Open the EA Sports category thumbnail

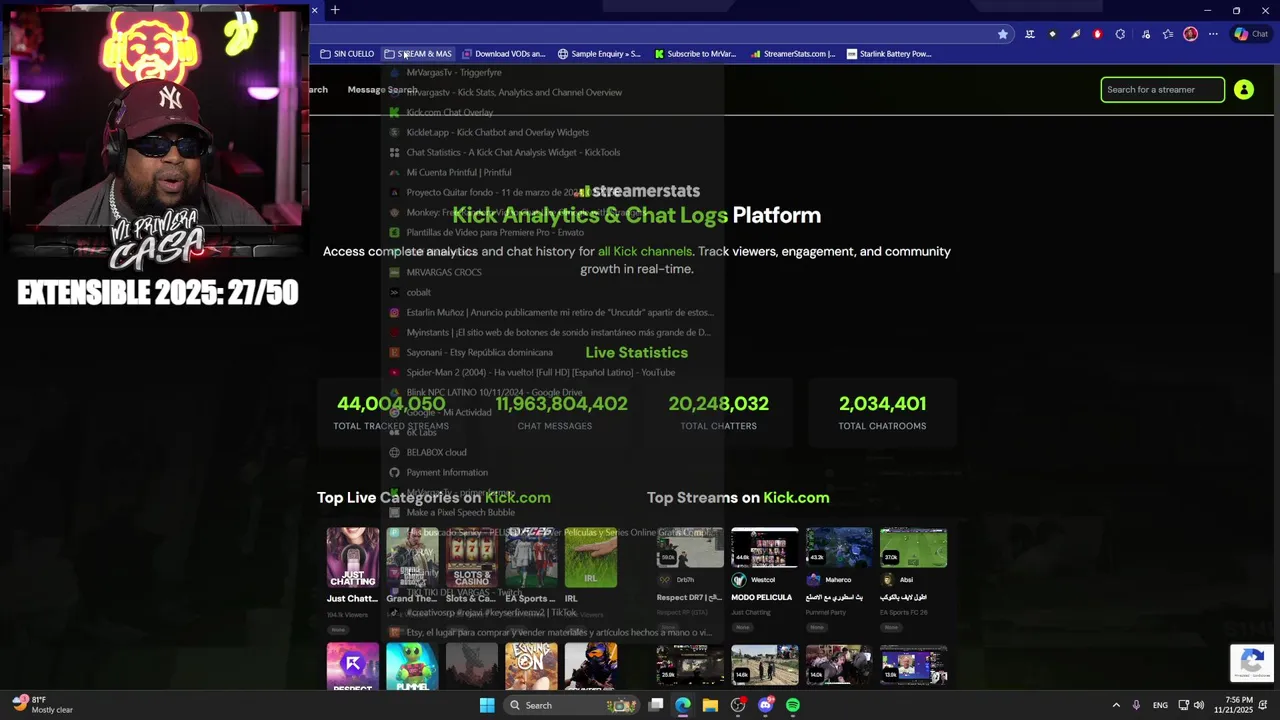point(531,558)
